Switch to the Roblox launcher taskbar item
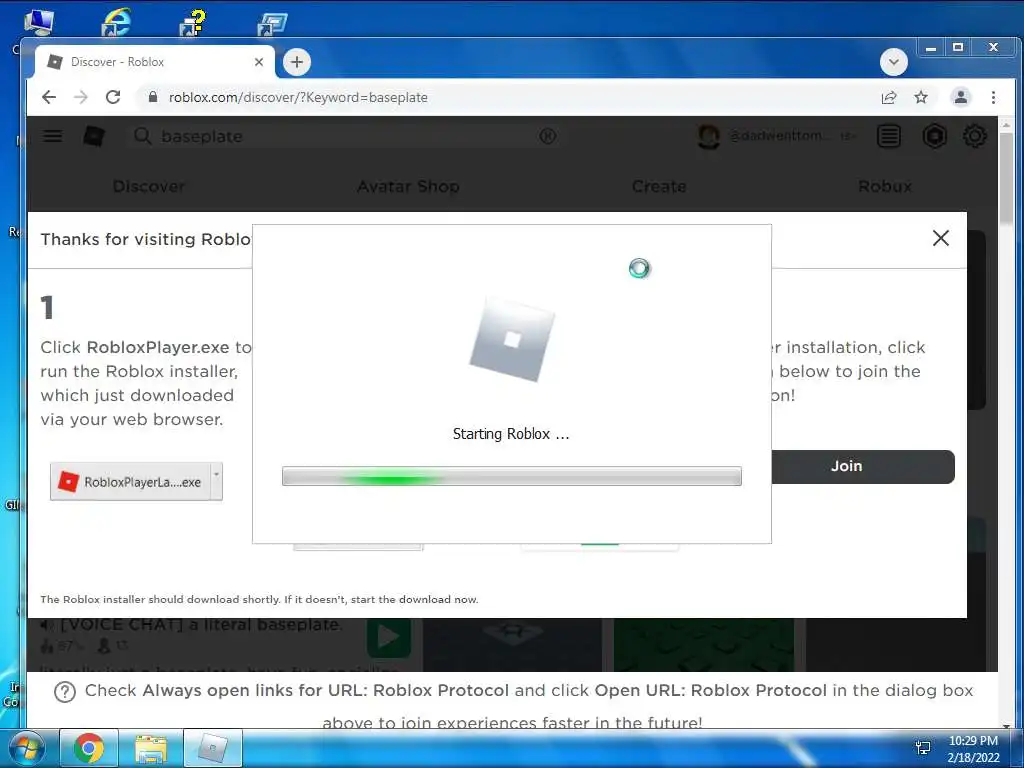Image resolution: width=1024 pixels, height=768 pixels. pyautogui.click(x=213, y=748)
